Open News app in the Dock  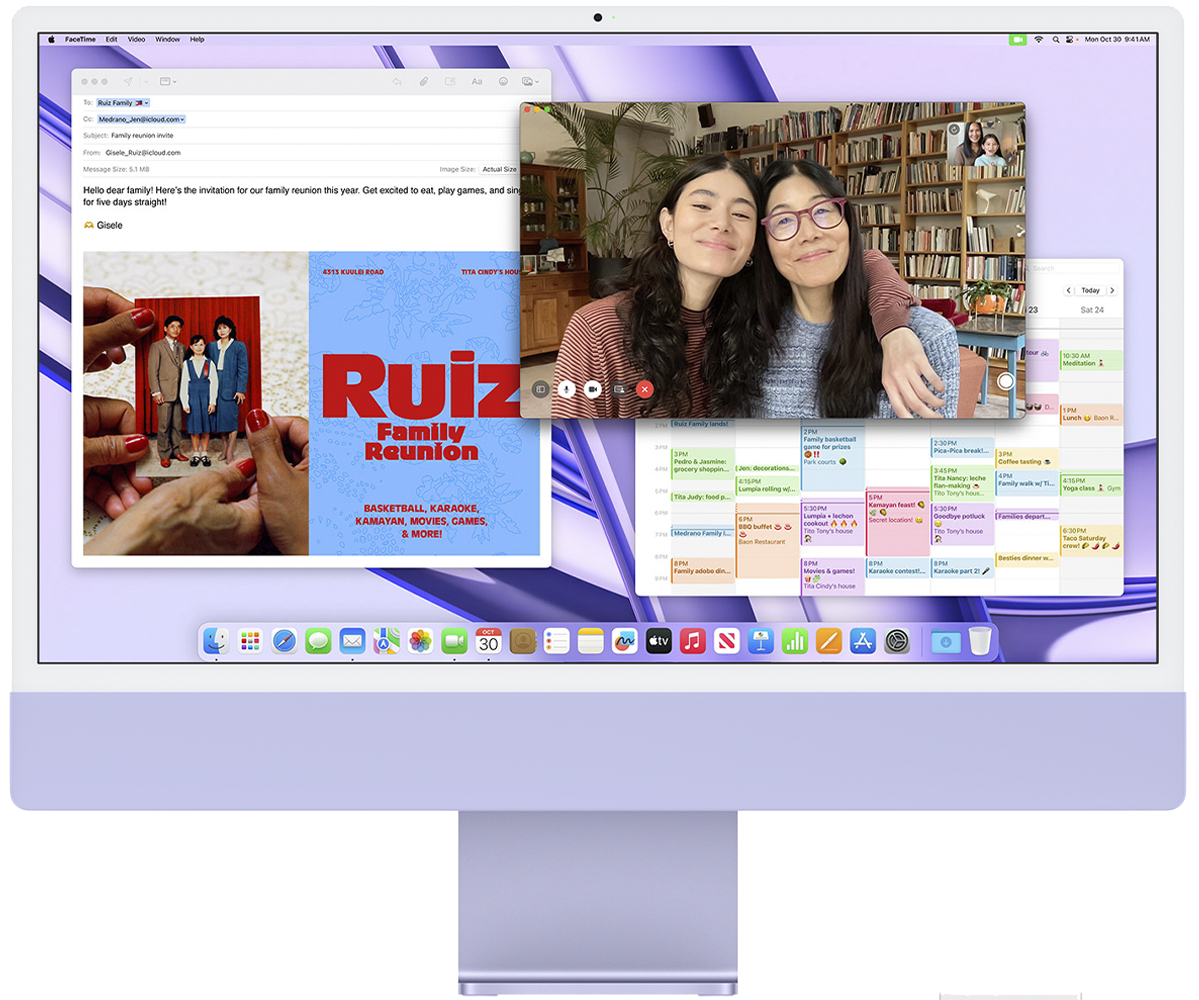(726, 641)
